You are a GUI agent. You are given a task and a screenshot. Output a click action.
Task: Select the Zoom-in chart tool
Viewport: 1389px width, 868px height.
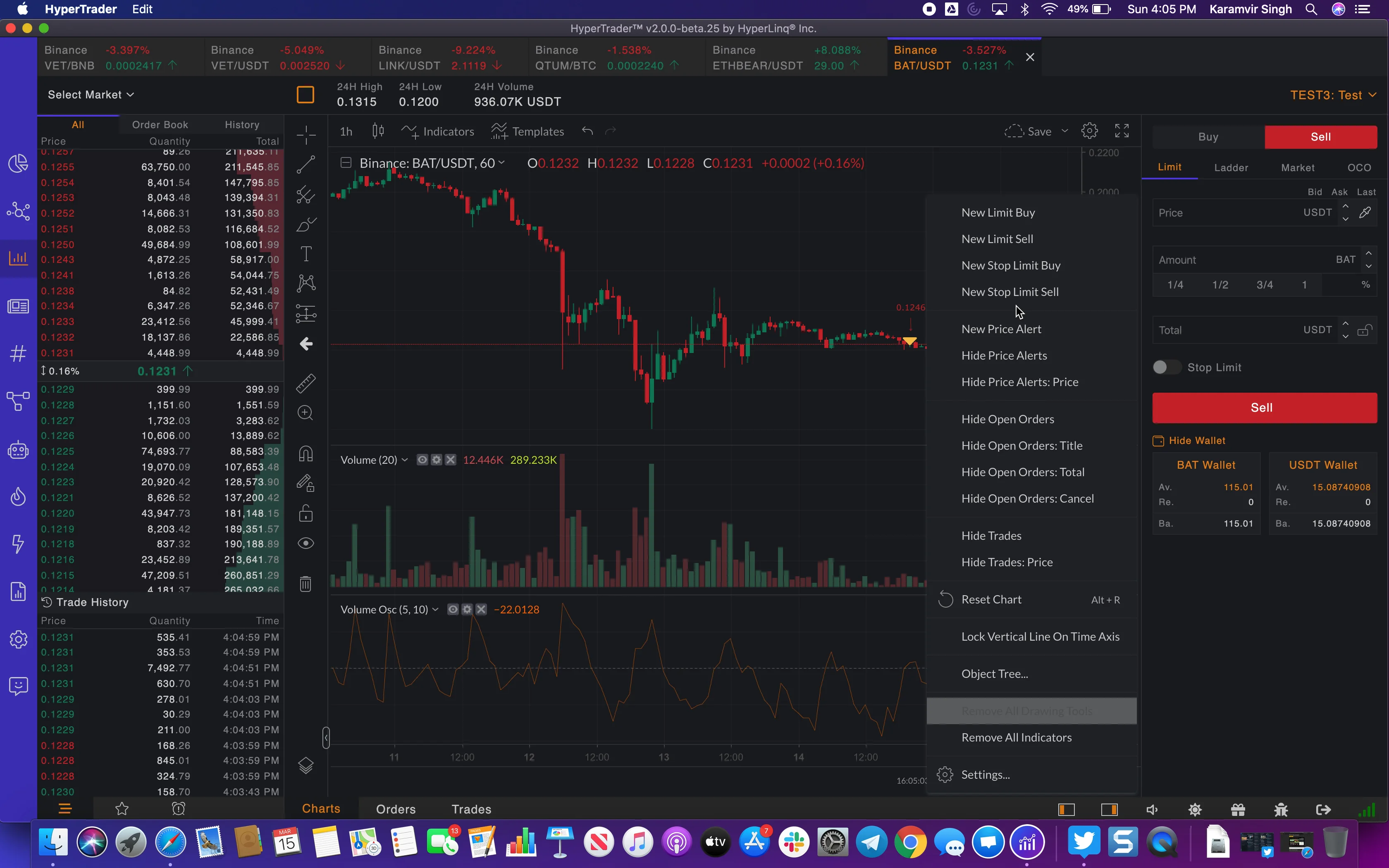coord(306,413)
